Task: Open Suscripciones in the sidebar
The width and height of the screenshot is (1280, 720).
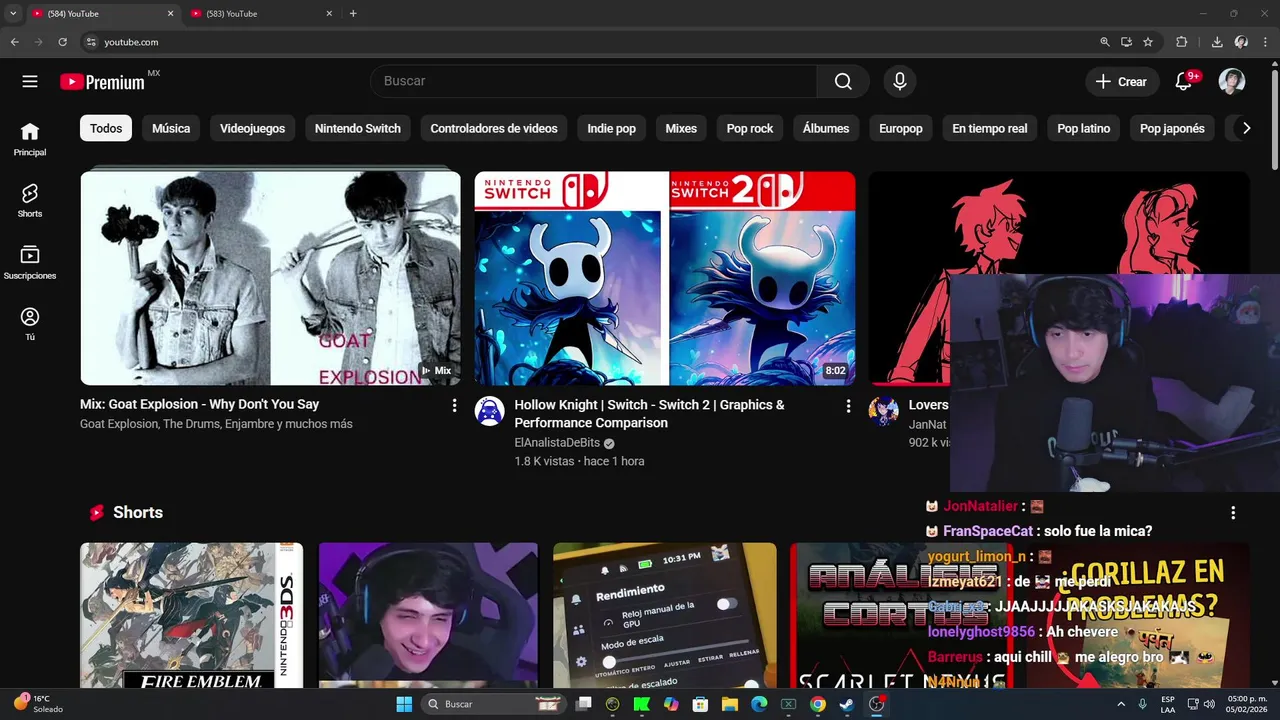Action: click(30, 262)
